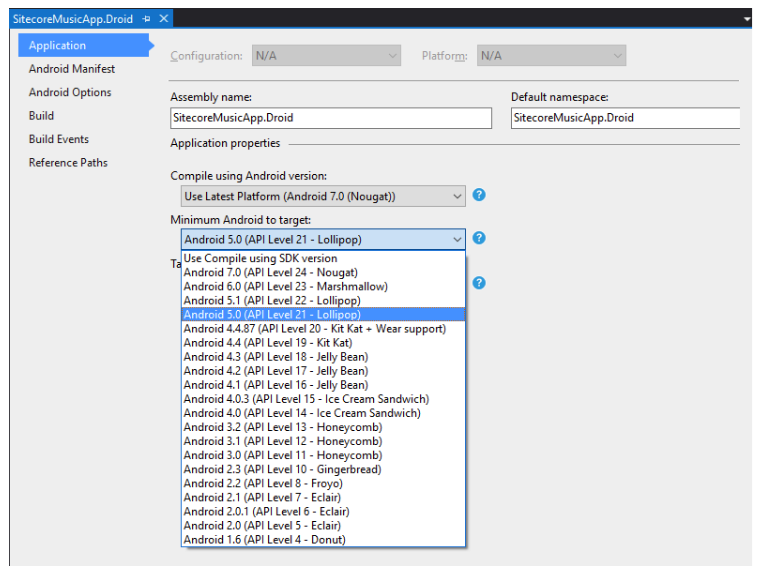Open the Compile using Android version dropdown
The image size is (761, 576).
tap(323, 196)
